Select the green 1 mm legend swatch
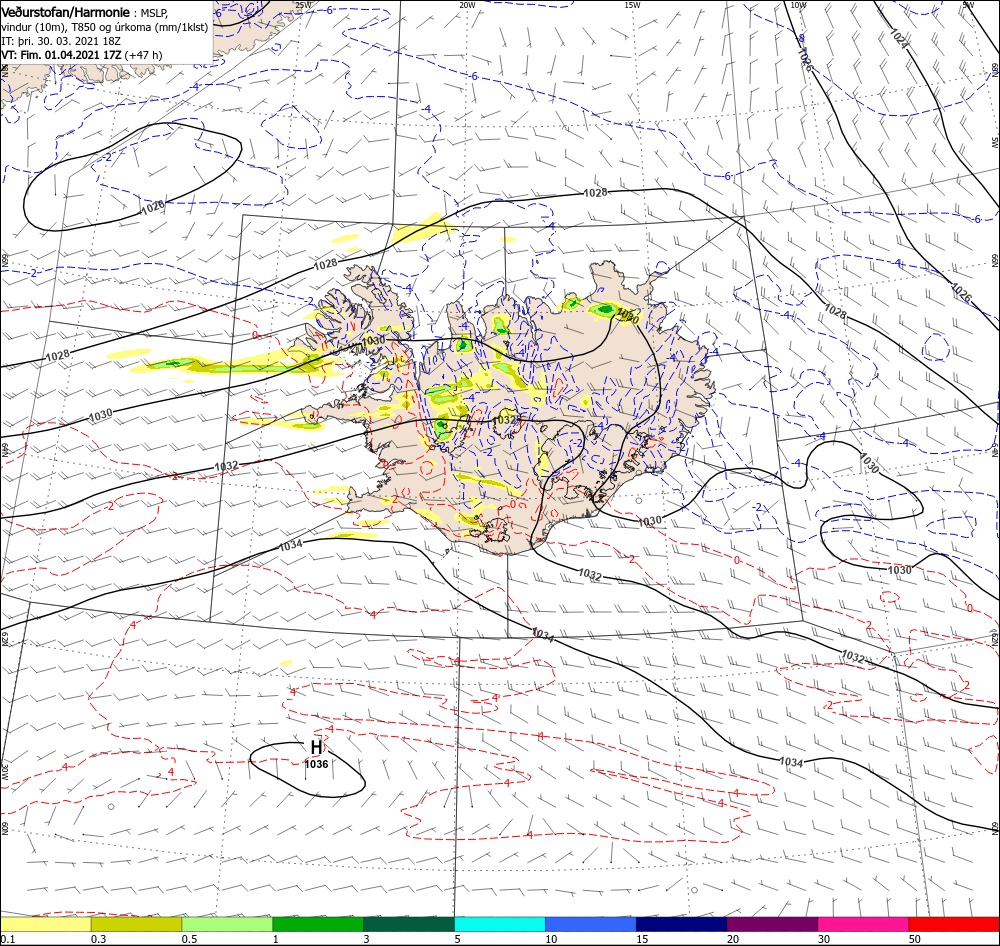 click(318, 924)
